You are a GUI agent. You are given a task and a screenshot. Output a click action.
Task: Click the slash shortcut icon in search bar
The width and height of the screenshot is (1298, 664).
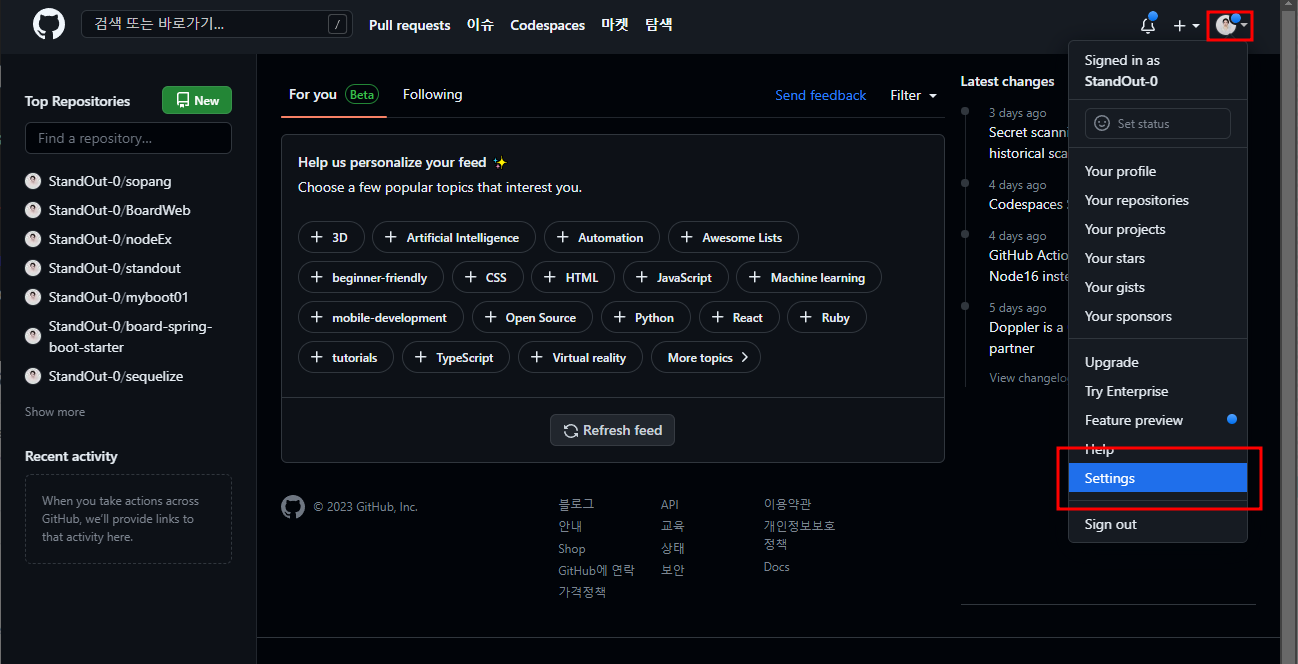point(338,25)
